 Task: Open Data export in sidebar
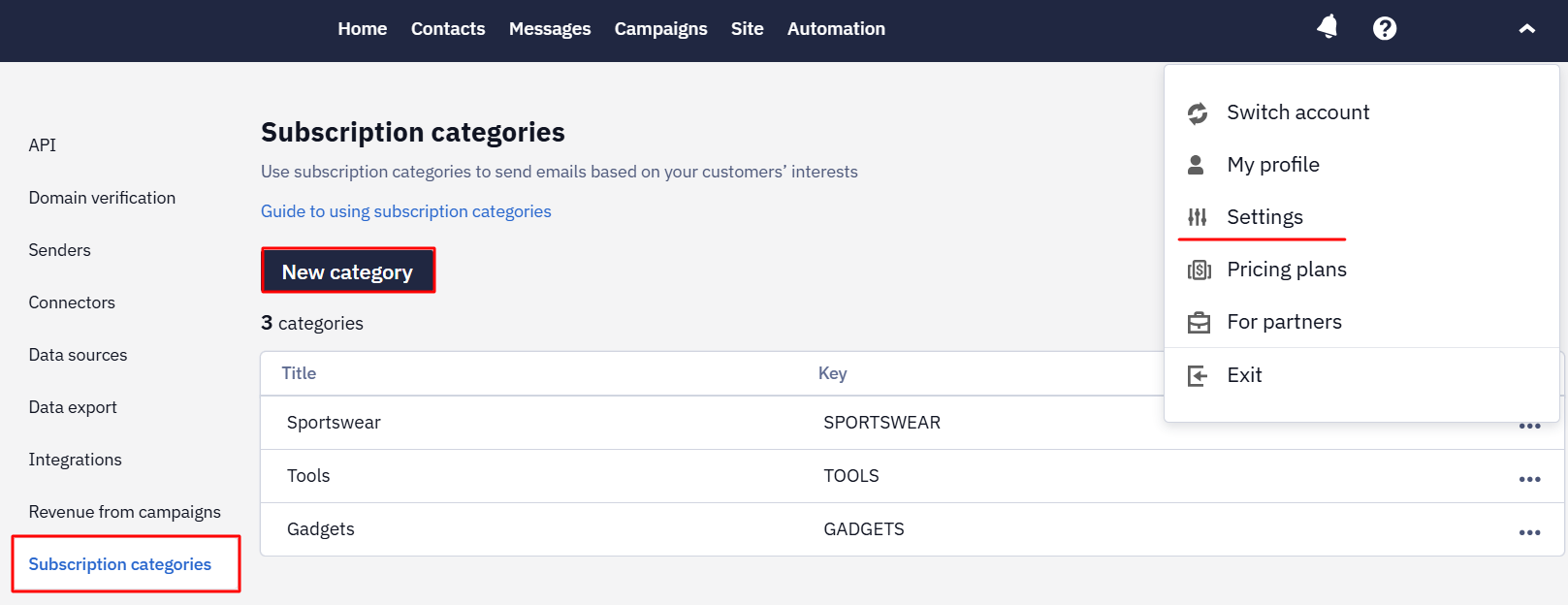(73, 407)
